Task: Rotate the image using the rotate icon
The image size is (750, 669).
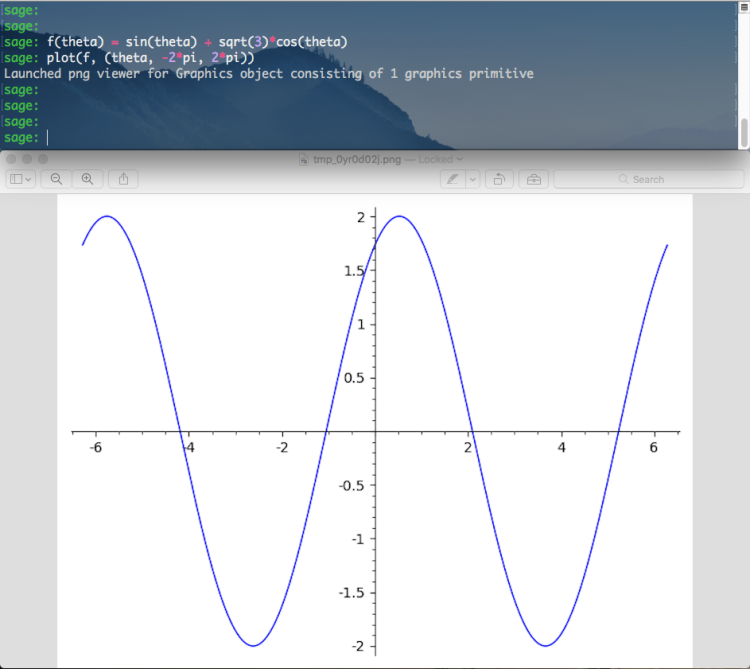Action: (500, 179)
